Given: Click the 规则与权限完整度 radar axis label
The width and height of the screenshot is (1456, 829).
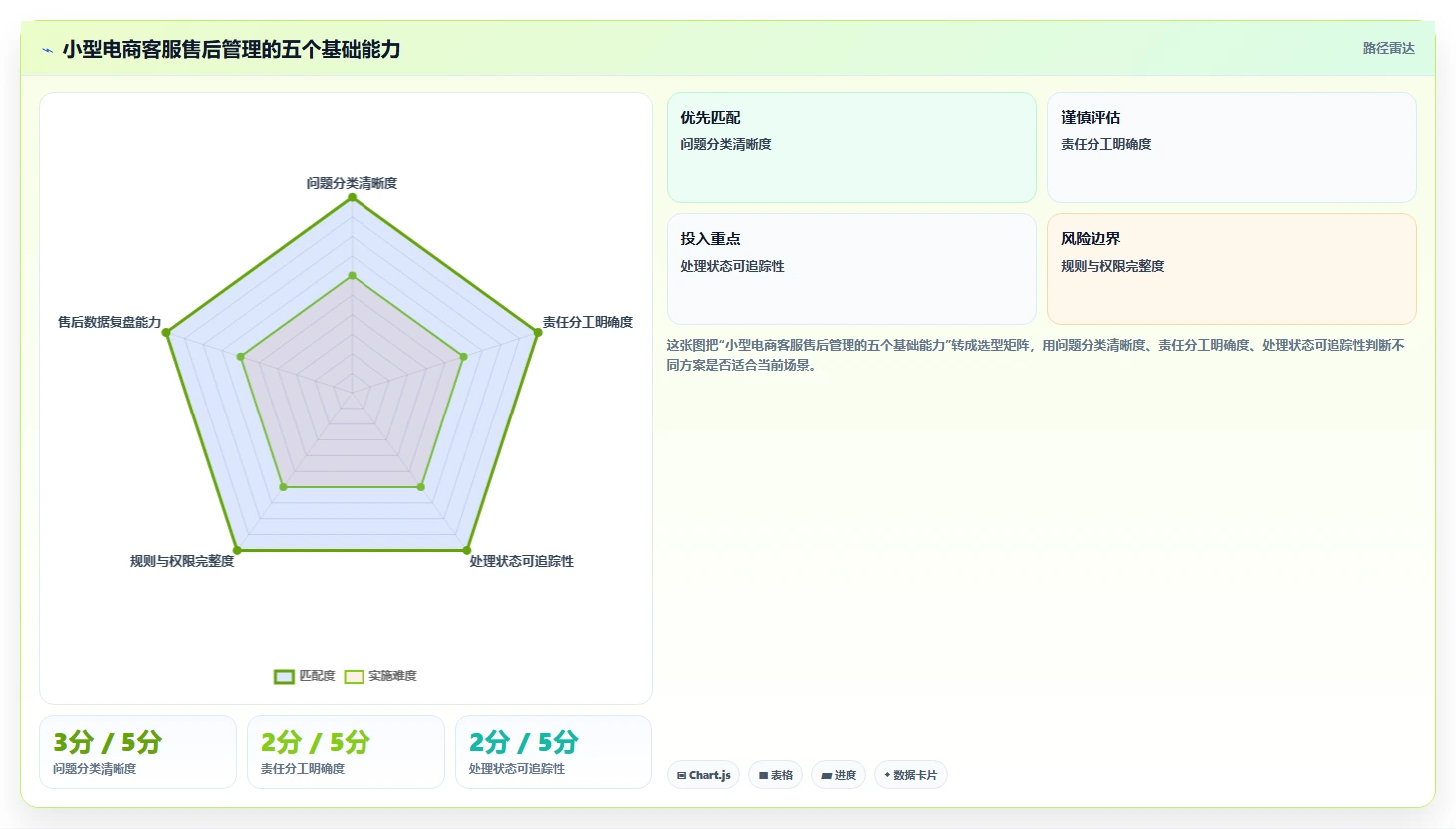Looking at the screenshot, I should coord(182,561).
